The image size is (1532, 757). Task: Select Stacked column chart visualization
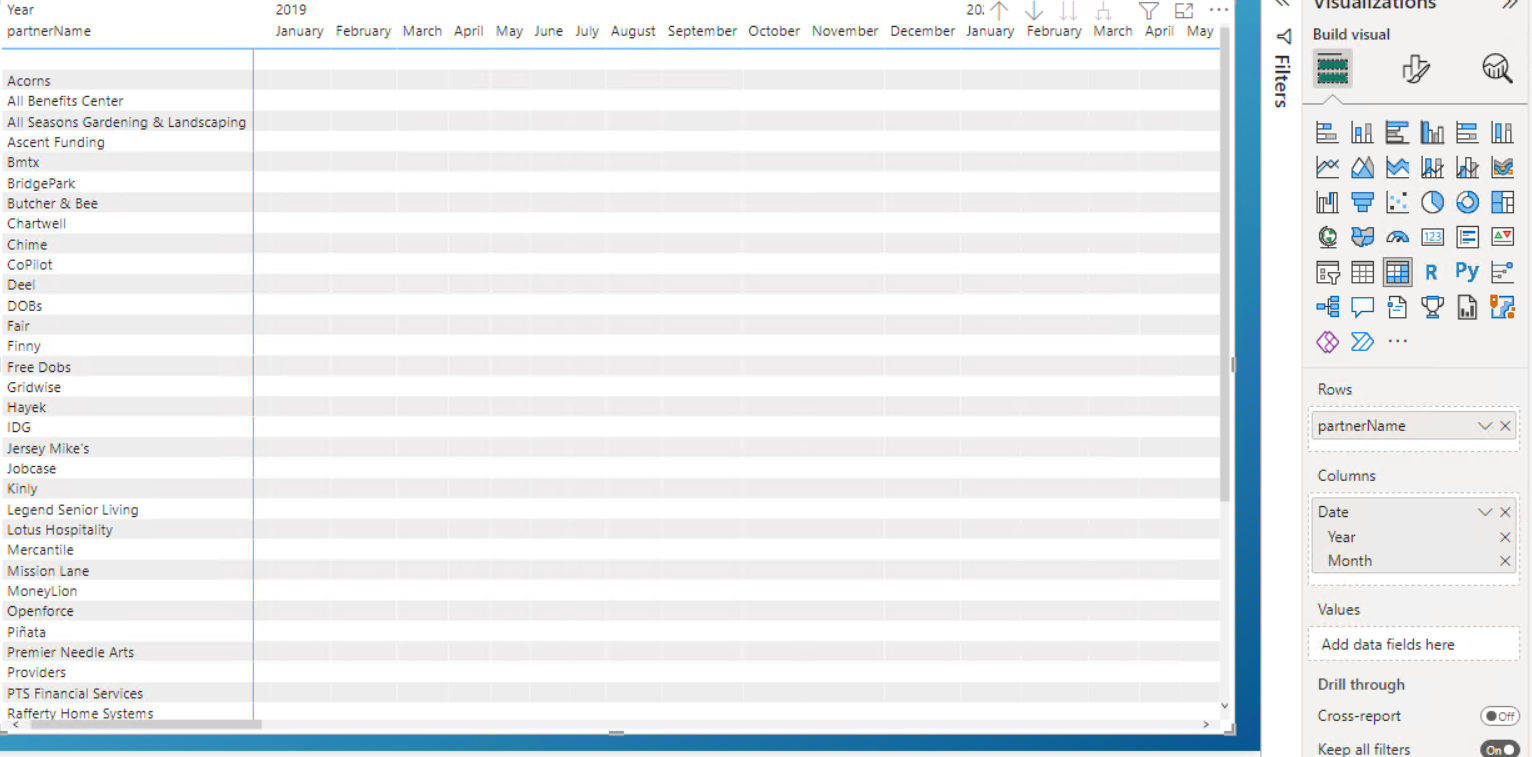(x=1362, y=132)
